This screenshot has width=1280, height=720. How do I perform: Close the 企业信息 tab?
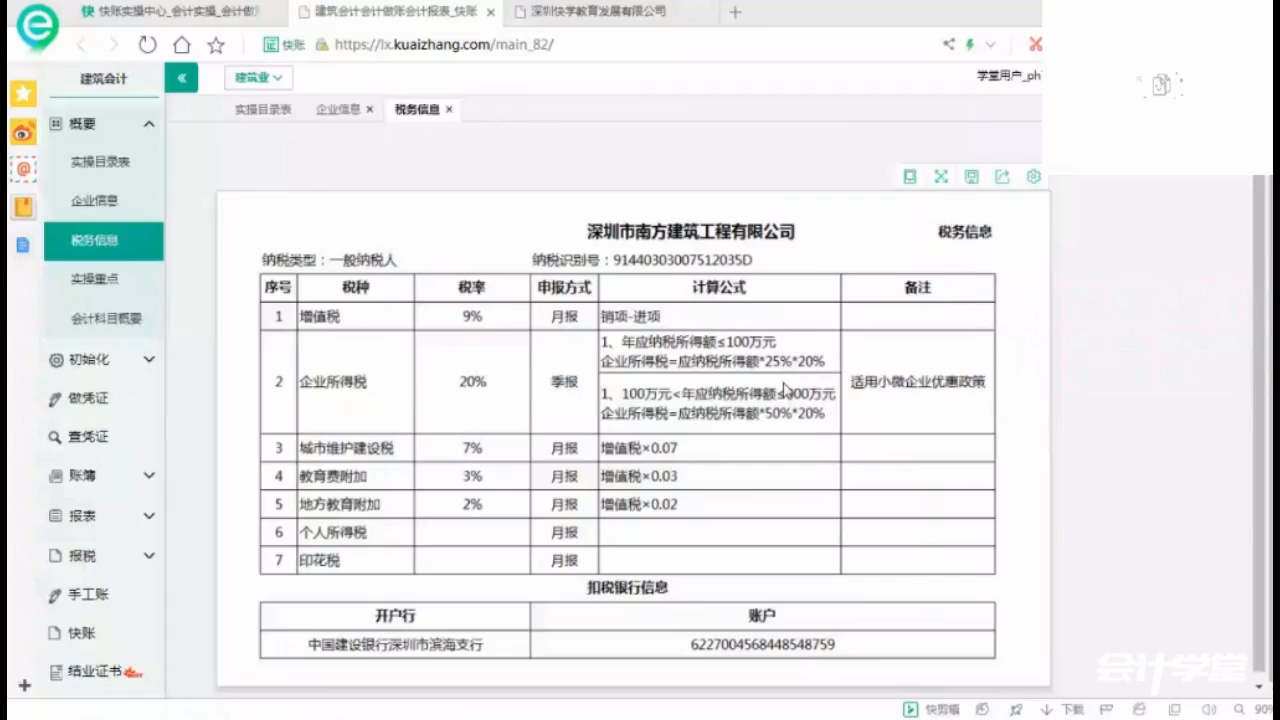[x=370, y=109]
